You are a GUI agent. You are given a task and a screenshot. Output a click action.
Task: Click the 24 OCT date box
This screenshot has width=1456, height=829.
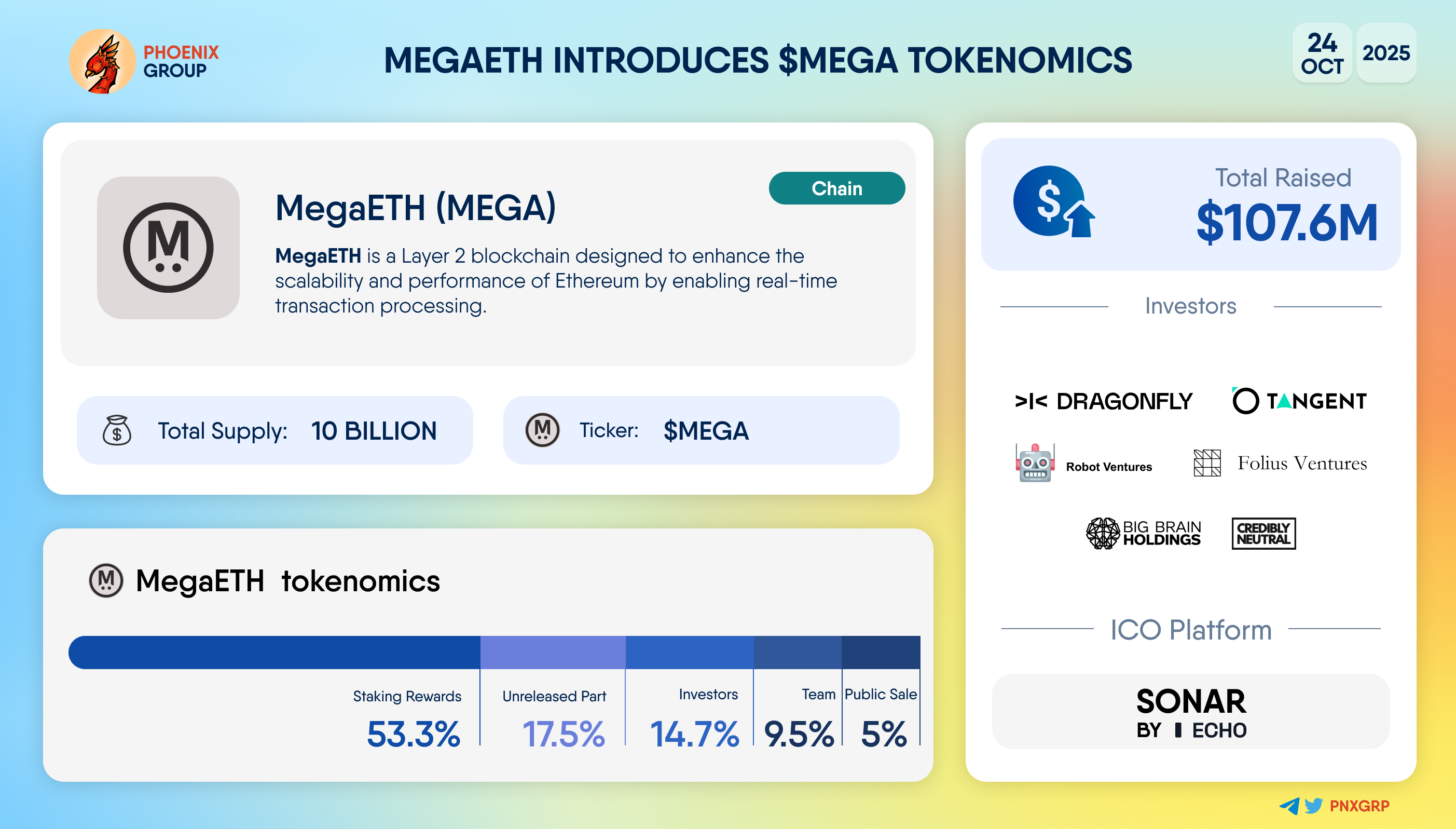tap(1322, 53)
